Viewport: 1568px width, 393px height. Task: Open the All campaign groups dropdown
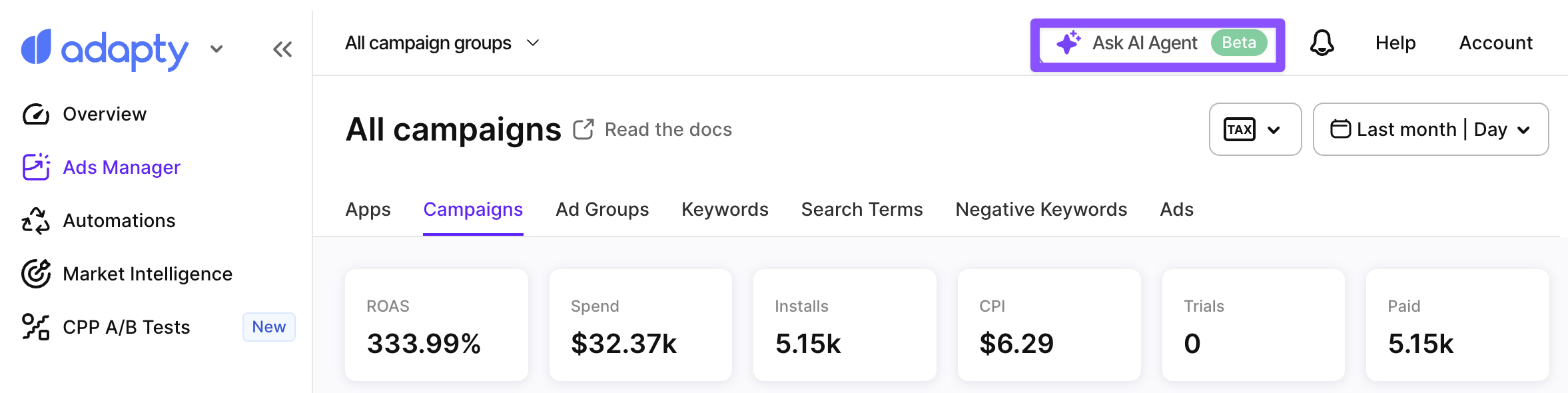[x=442, y=43]
